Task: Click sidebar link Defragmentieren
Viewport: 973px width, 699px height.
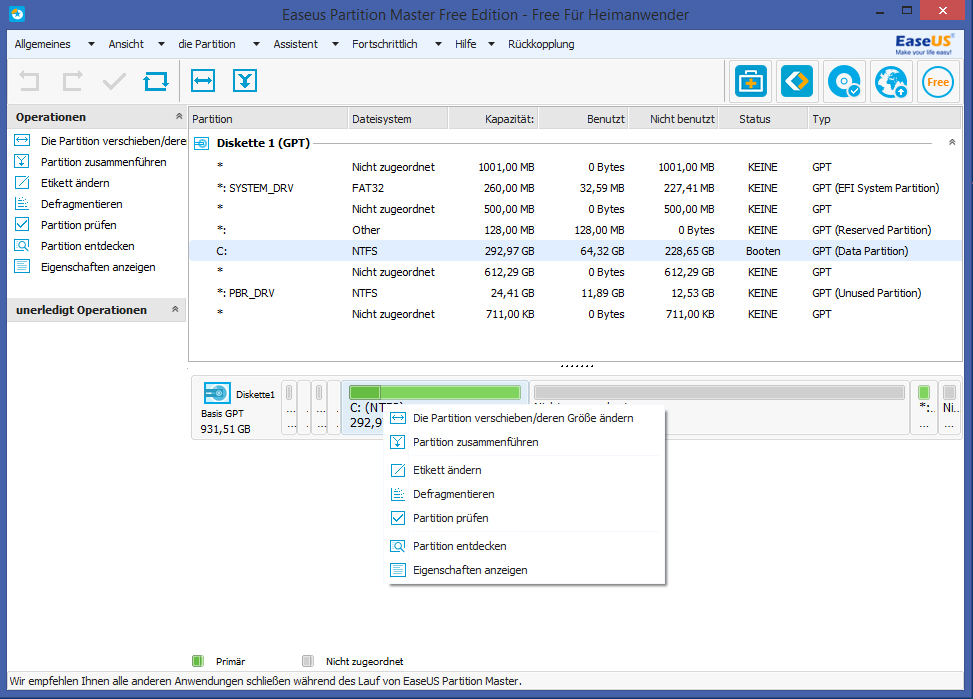Action: 81,204
